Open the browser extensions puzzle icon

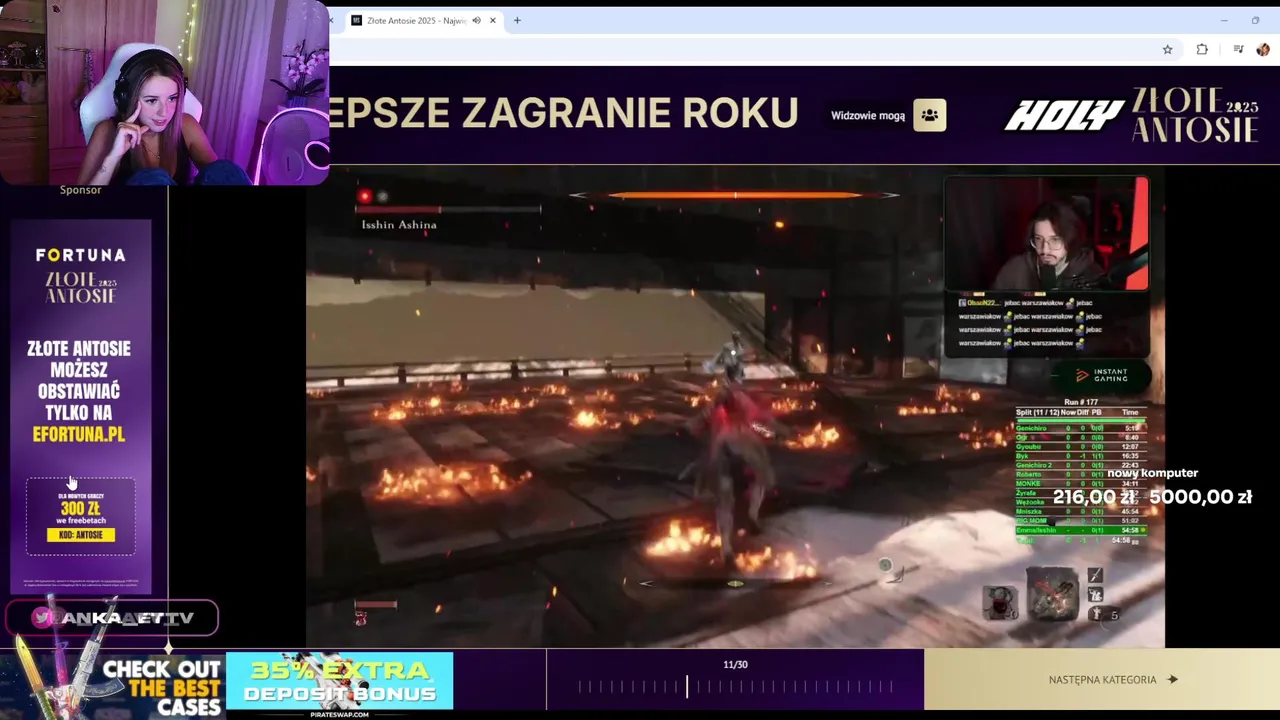1202,49
